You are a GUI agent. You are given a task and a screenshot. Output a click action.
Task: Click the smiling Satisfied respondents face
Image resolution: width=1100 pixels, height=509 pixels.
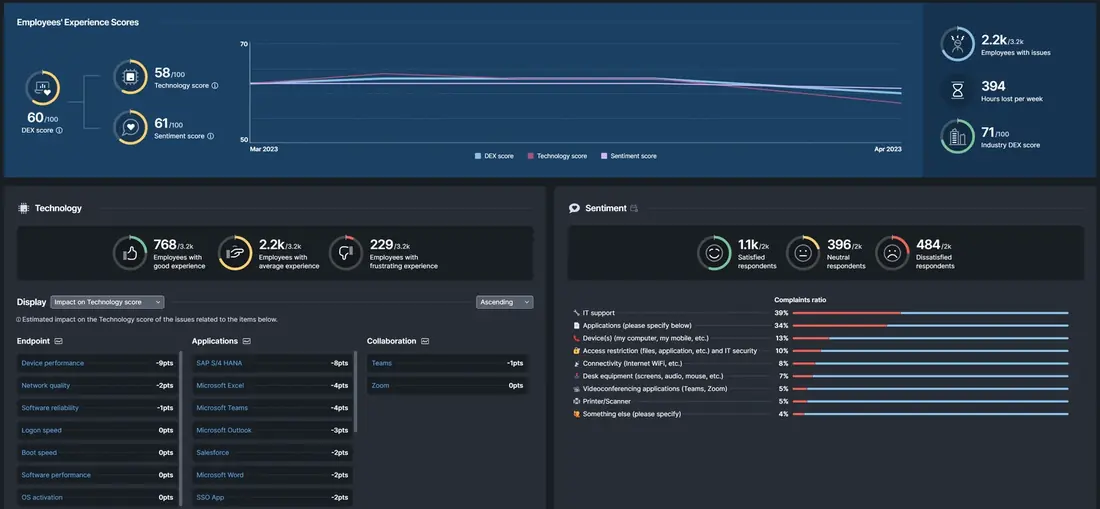[714, 252]
